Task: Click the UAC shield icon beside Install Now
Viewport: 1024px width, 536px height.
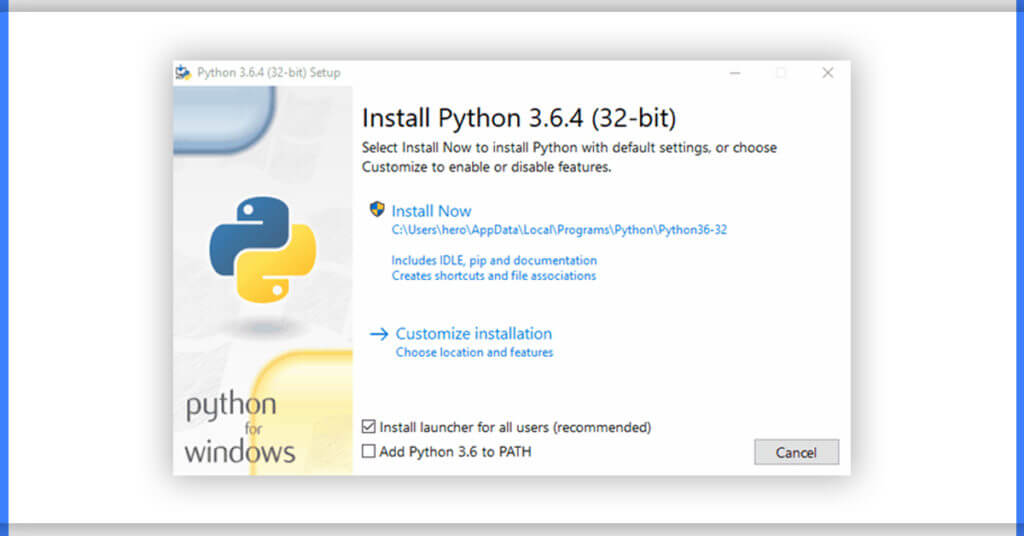Action: pyautogui.click(x=377, y=209)
